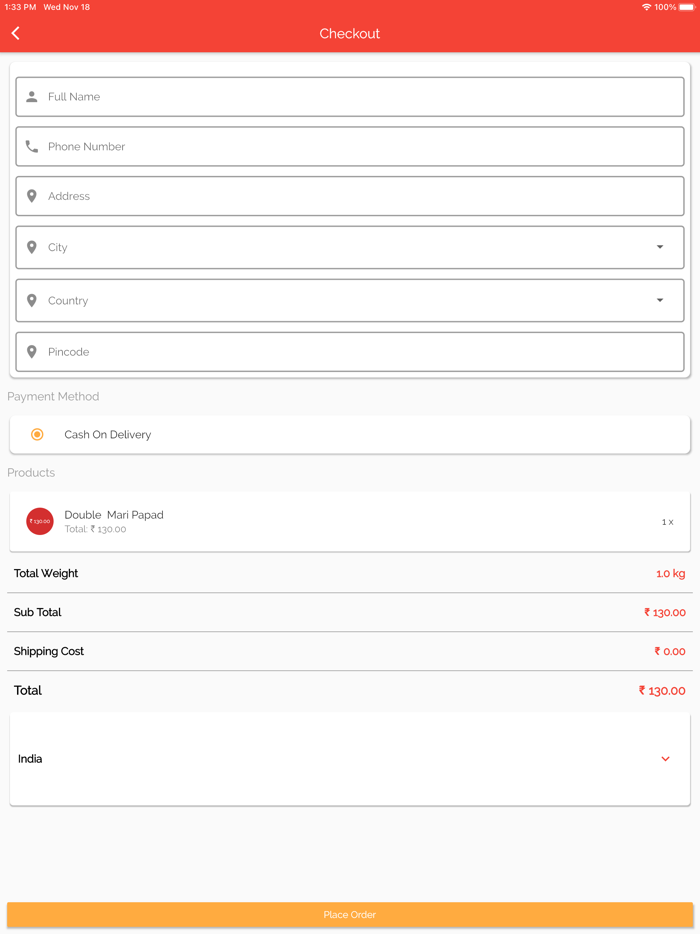The image size is (700, 934).
Task: Click the battery indicator in status bar
Action: [687, 7]
